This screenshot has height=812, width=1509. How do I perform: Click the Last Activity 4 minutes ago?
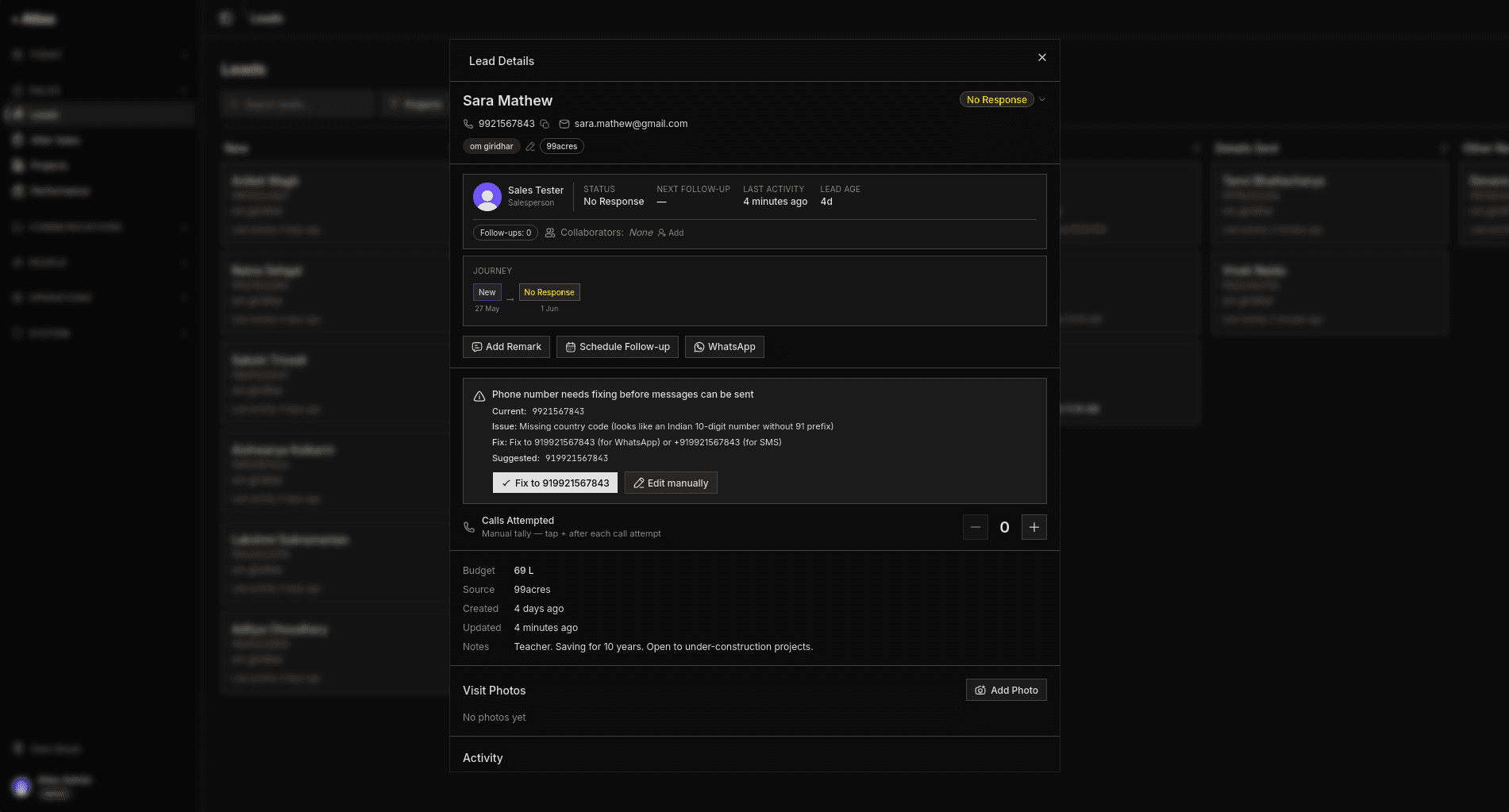pos(776,202)
